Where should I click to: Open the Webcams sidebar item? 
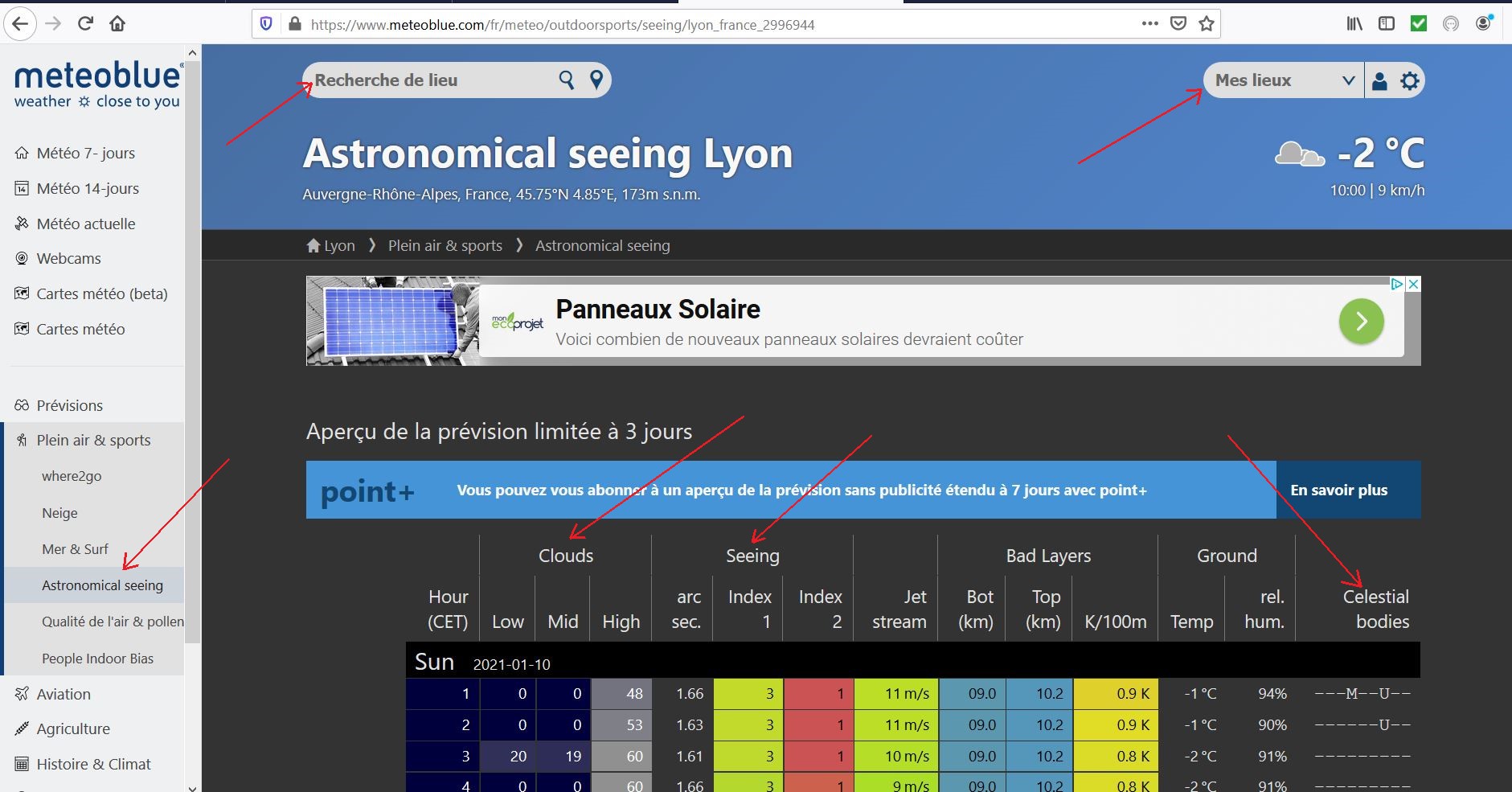point(68,258)
